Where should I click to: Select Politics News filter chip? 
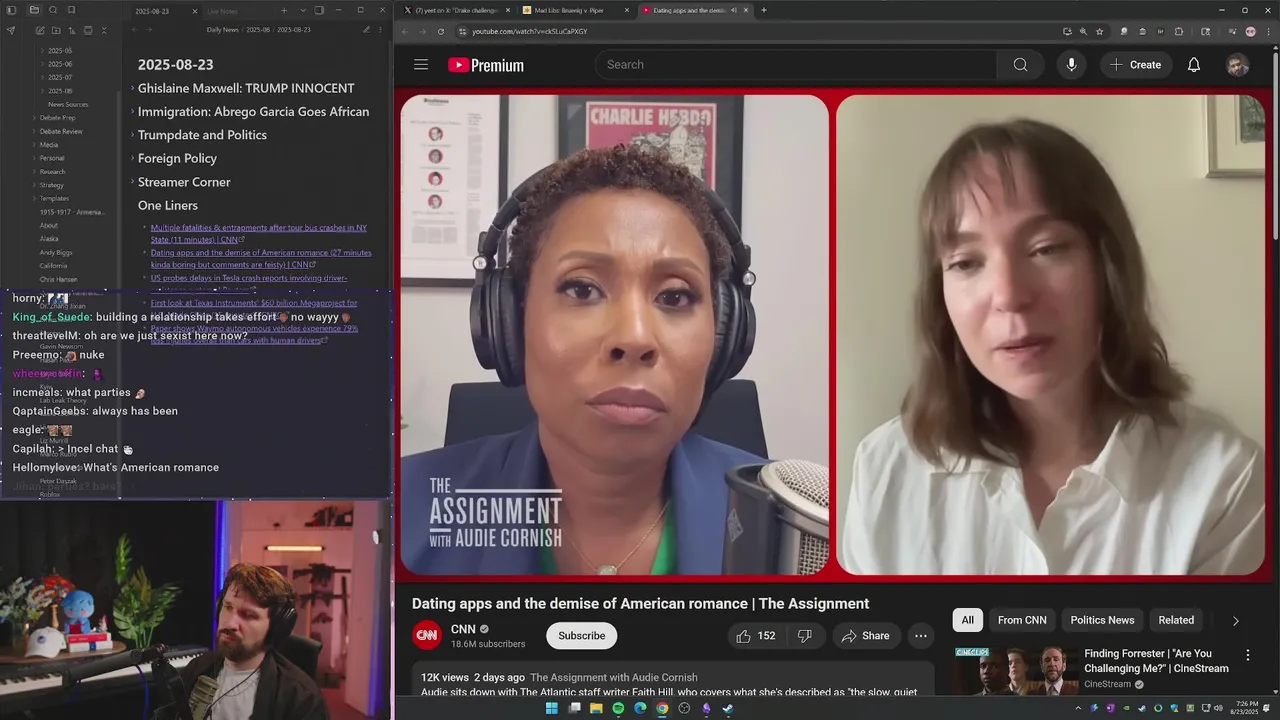(x=1102, y=620)
